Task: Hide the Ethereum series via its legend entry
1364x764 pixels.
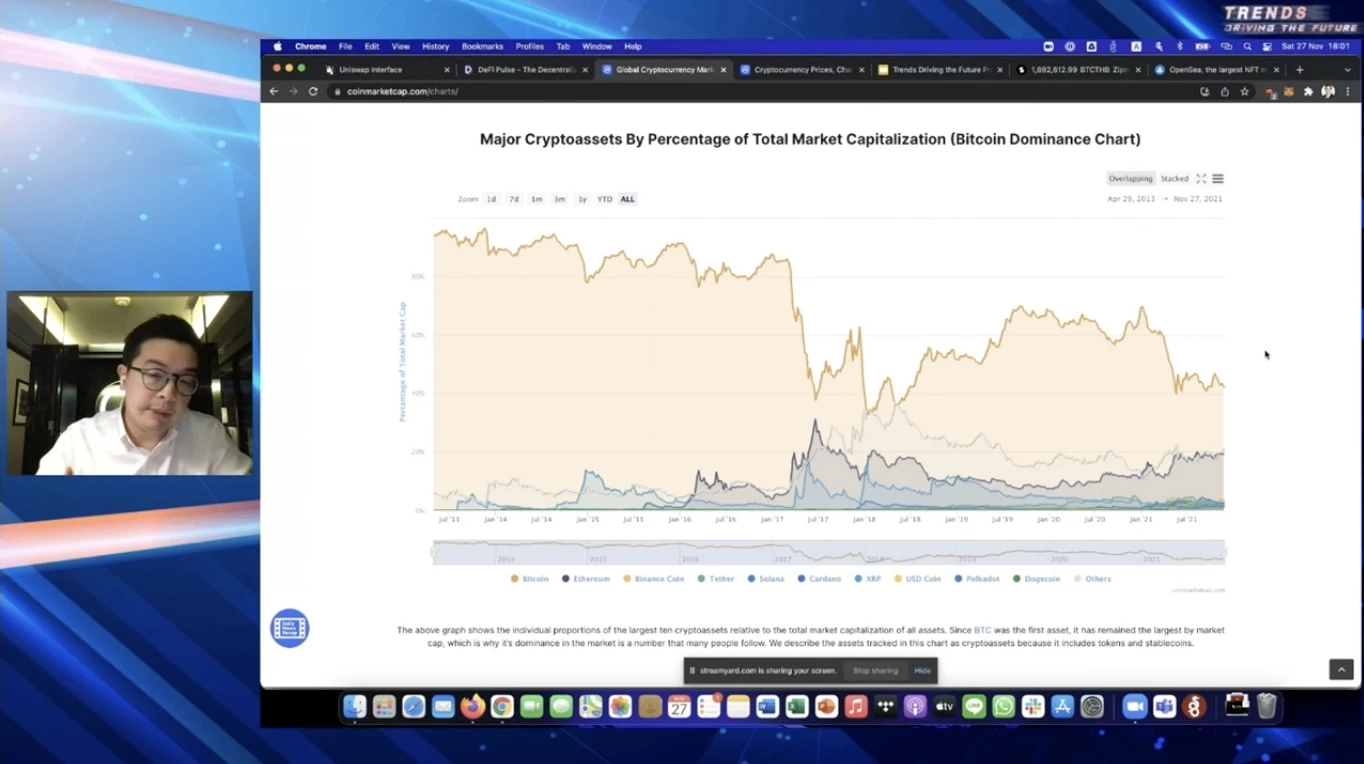Action: (x=588, y=578)
